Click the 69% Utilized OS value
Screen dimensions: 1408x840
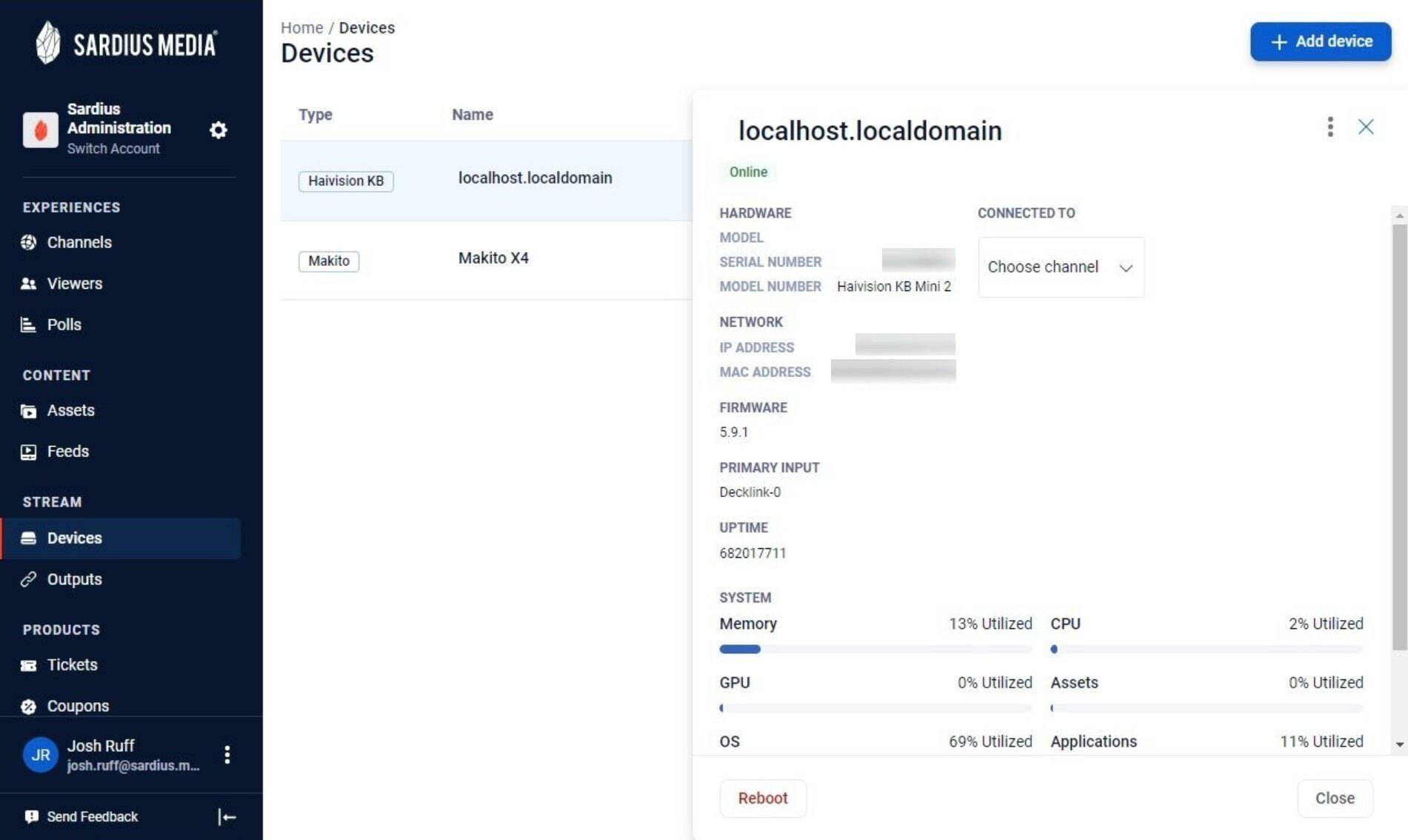coord(990,741)
